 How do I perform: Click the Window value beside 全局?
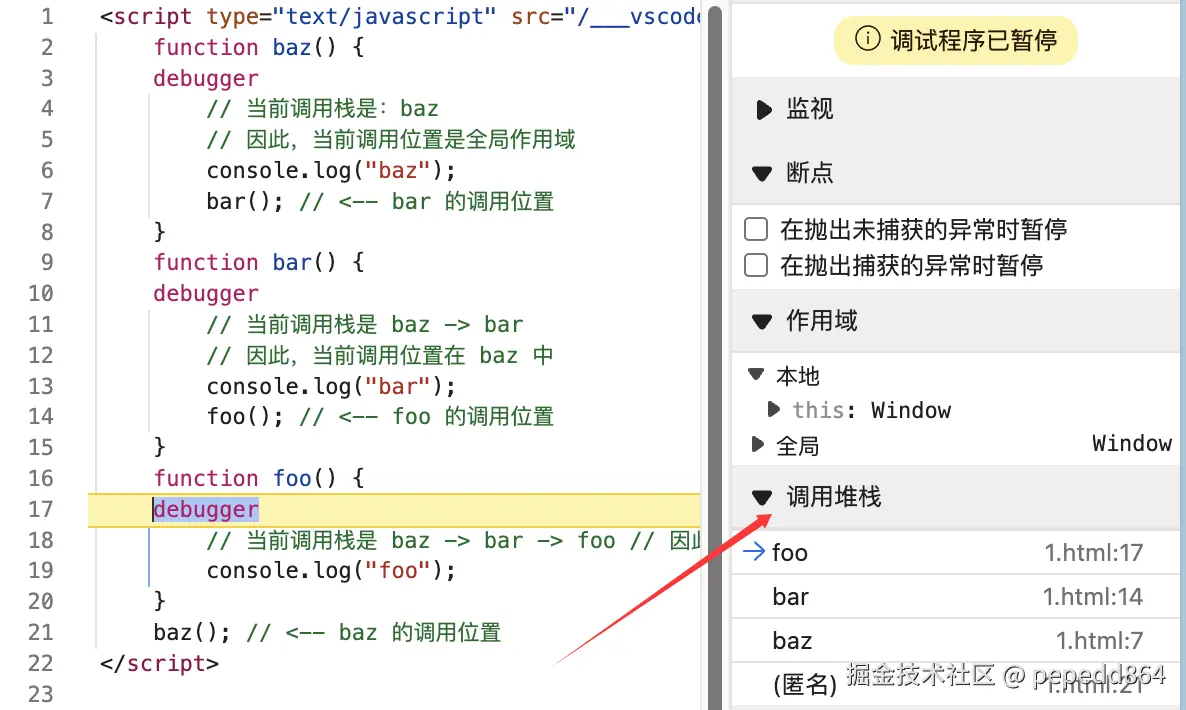pos(1132,443)
